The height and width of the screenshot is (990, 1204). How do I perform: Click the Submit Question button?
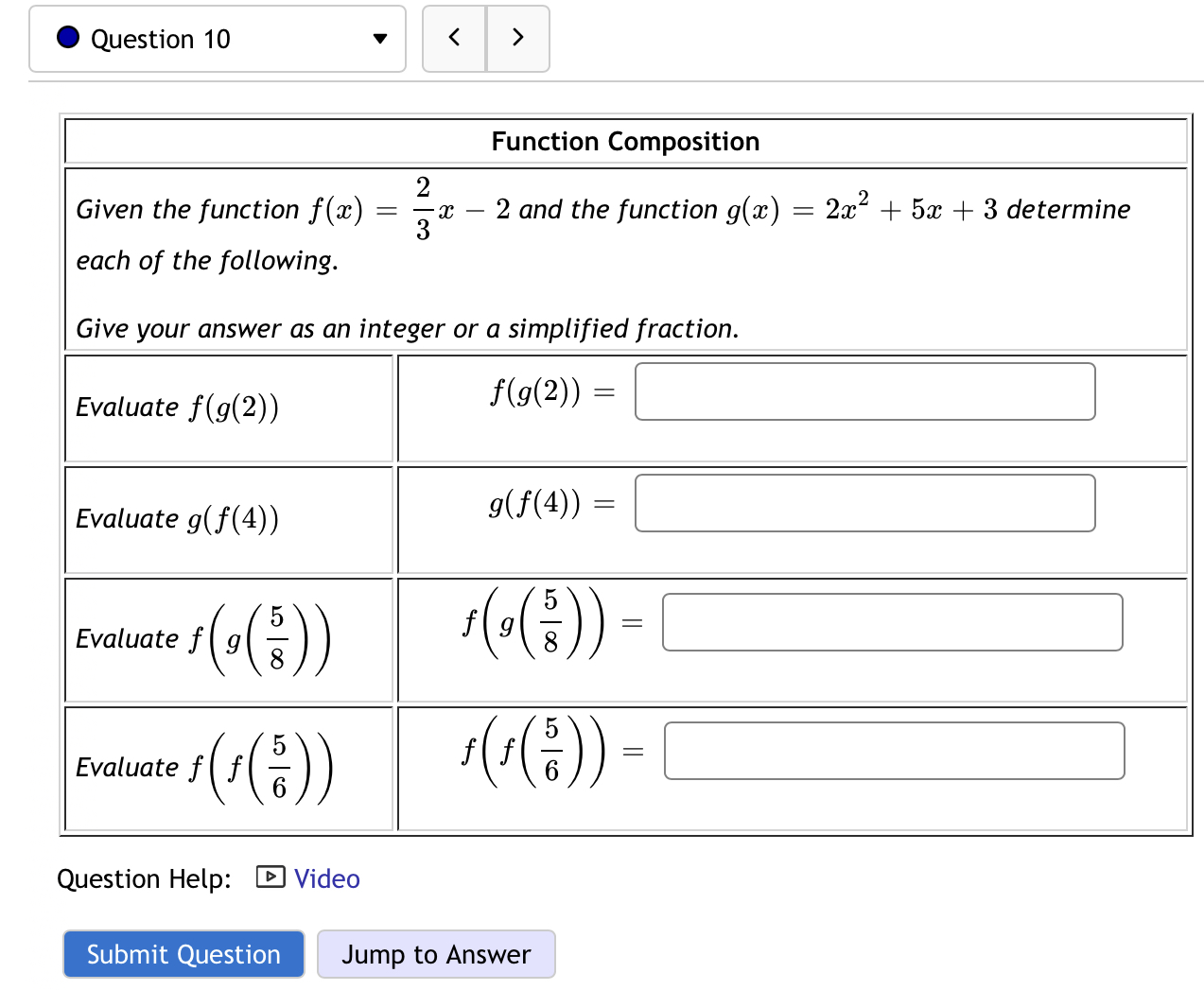[183, 954]
